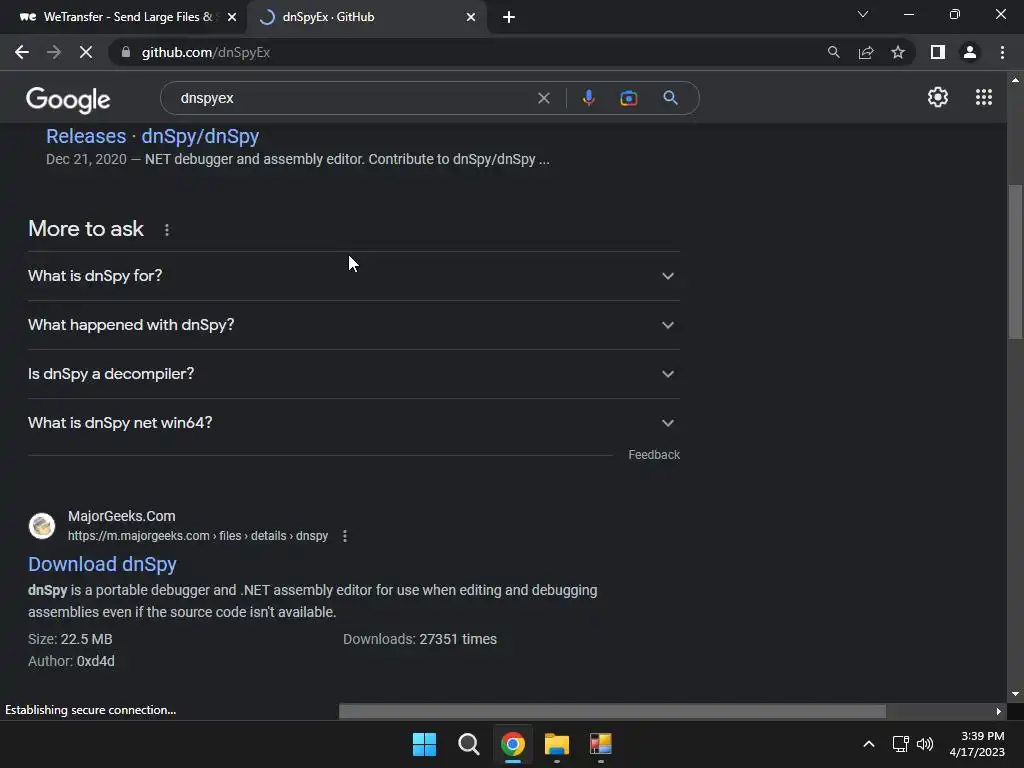The height and width of the screenshot is (768, 1024).
Task: Open the MajorGeeks result three-dot menu
Action: click(345, 536)
